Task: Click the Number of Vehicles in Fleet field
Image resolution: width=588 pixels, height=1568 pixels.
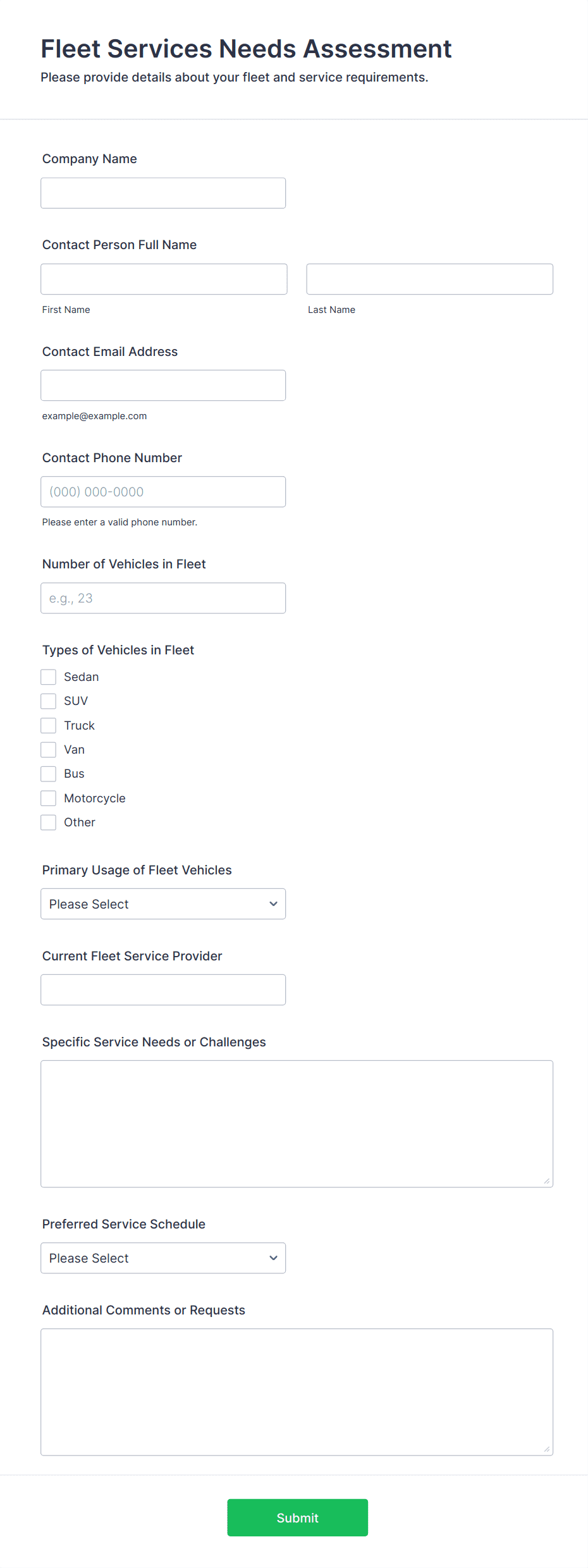Action: [x=162, y=597]
